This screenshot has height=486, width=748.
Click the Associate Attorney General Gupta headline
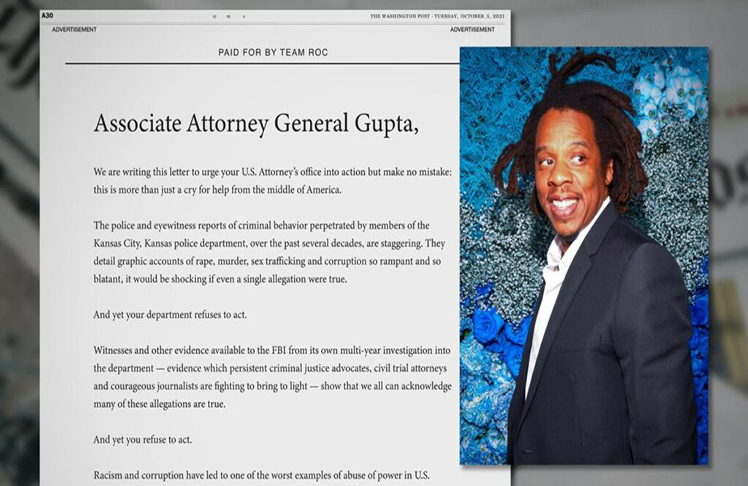[255, 123]
